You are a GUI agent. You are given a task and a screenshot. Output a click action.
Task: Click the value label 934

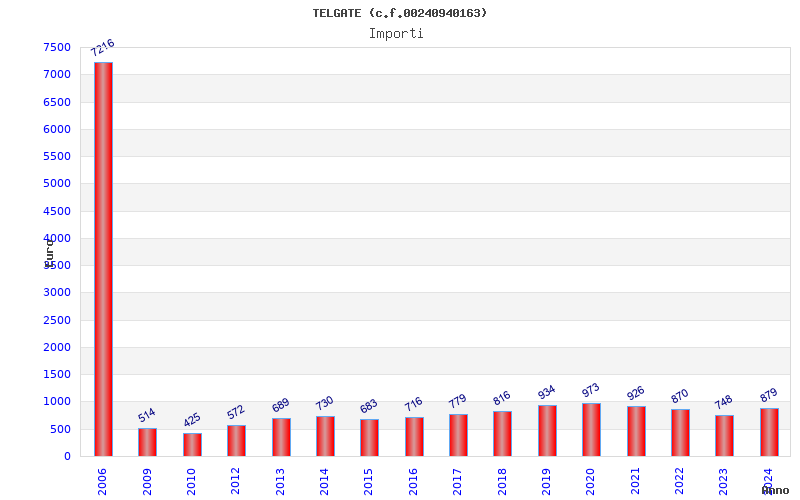tap(546, 392)
